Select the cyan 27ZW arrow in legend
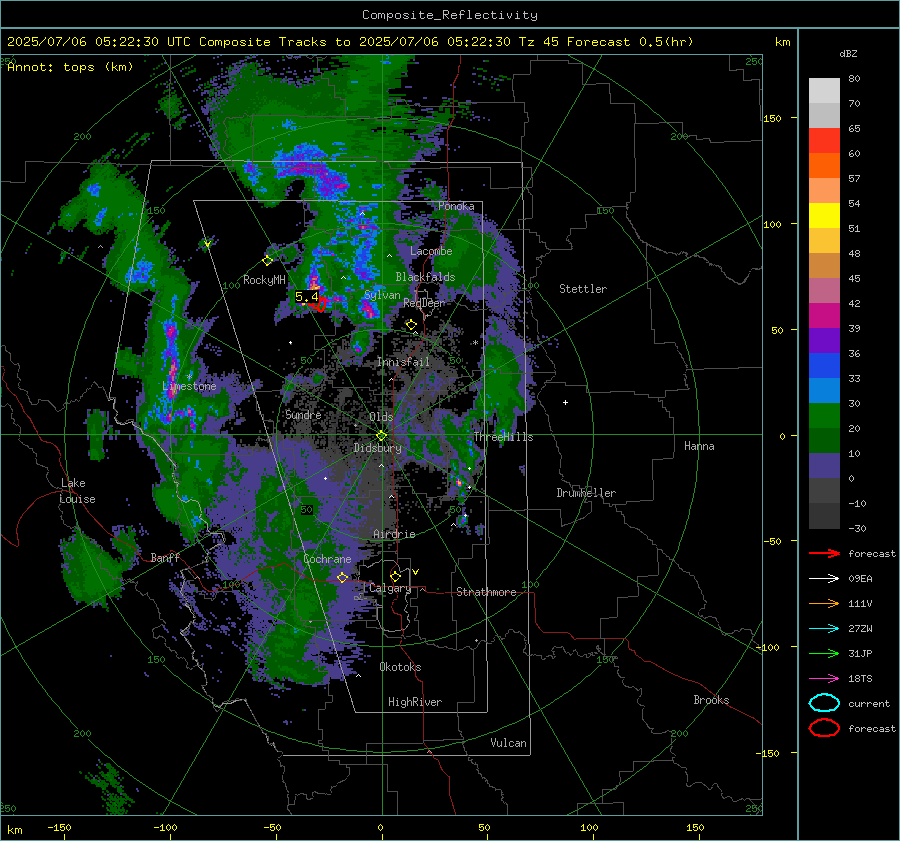The height and width of the screenshot is (841, 900). click(824, 629)
